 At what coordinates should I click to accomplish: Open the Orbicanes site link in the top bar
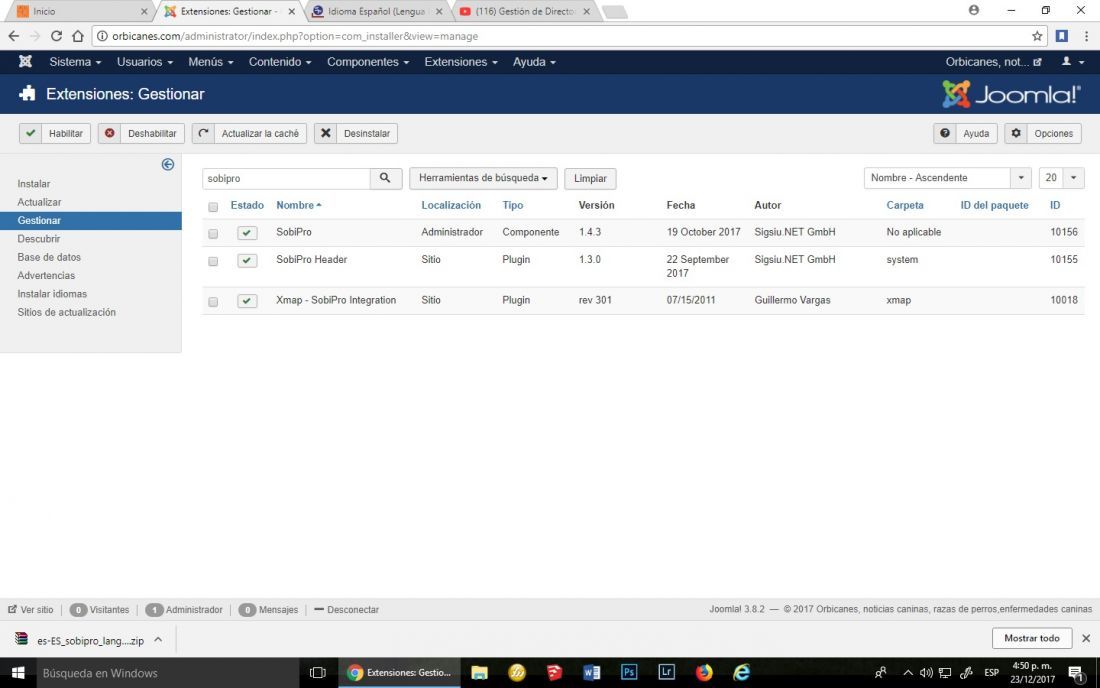[x=993, y=62]
